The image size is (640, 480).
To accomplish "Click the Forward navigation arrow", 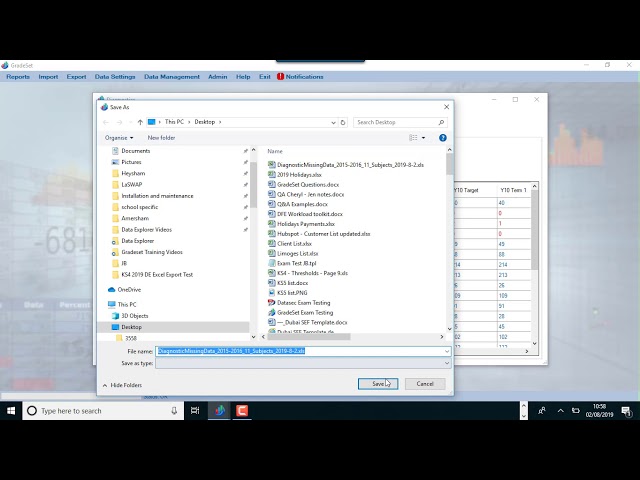I will [119, 122].
